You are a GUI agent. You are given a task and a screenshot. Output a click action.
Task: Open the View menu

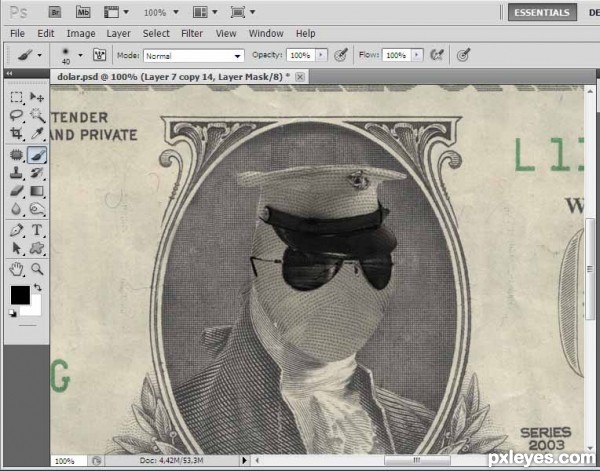pyautogui.click(x=226, y=34)
